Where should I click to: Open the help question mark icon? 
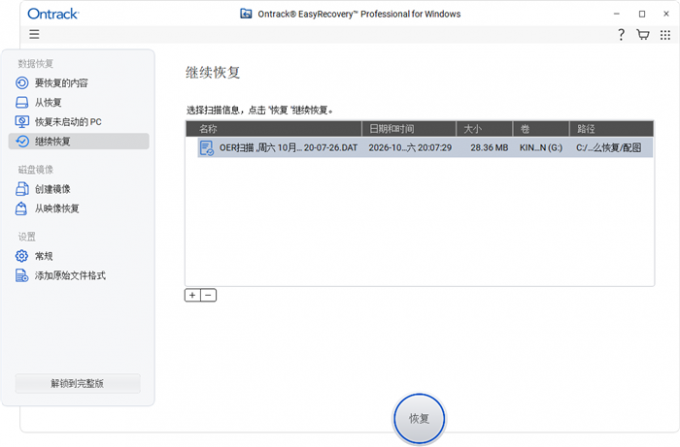click(621, 35)
